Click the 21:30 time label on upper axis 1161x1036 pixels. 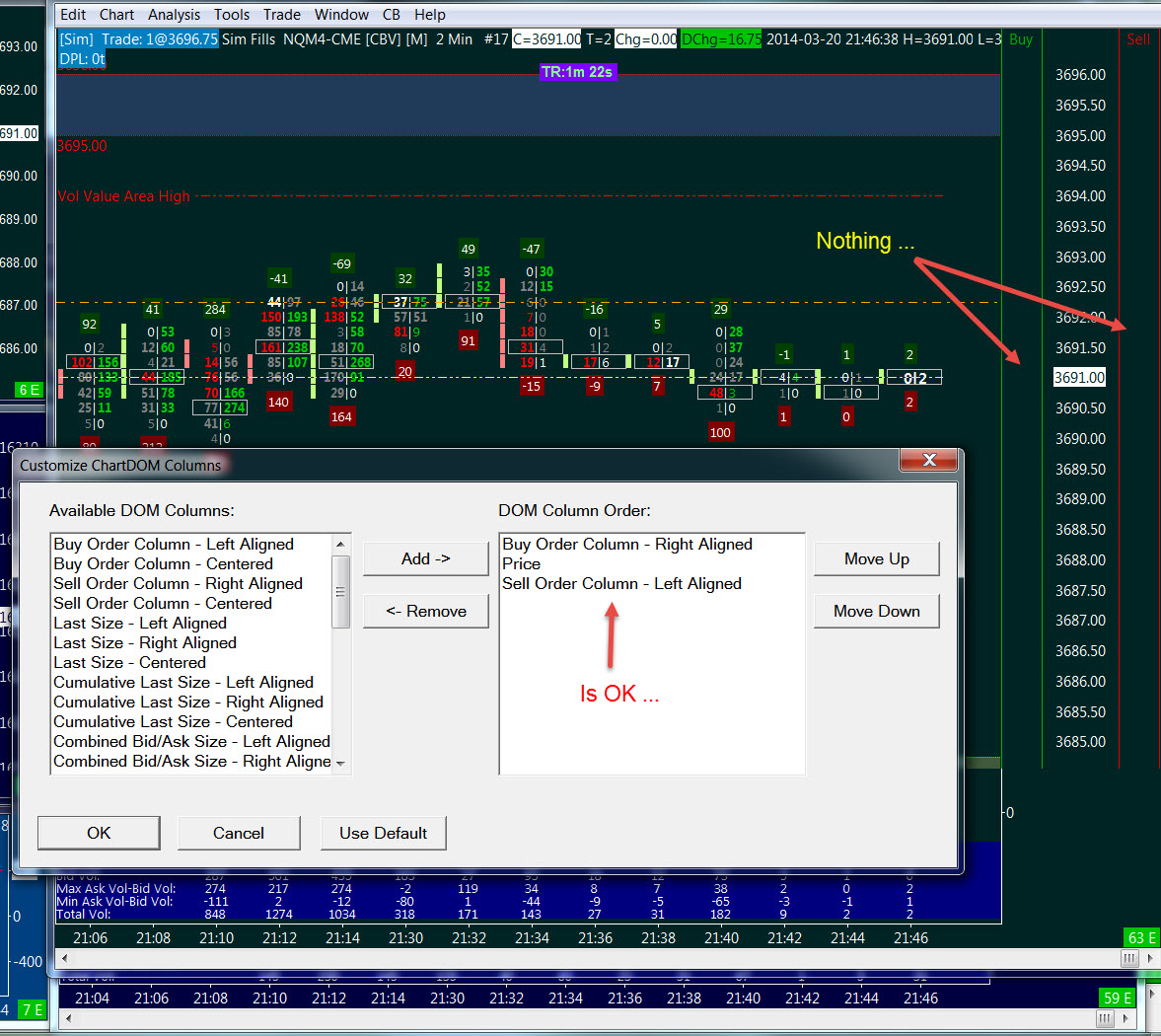tap(405, 938)
